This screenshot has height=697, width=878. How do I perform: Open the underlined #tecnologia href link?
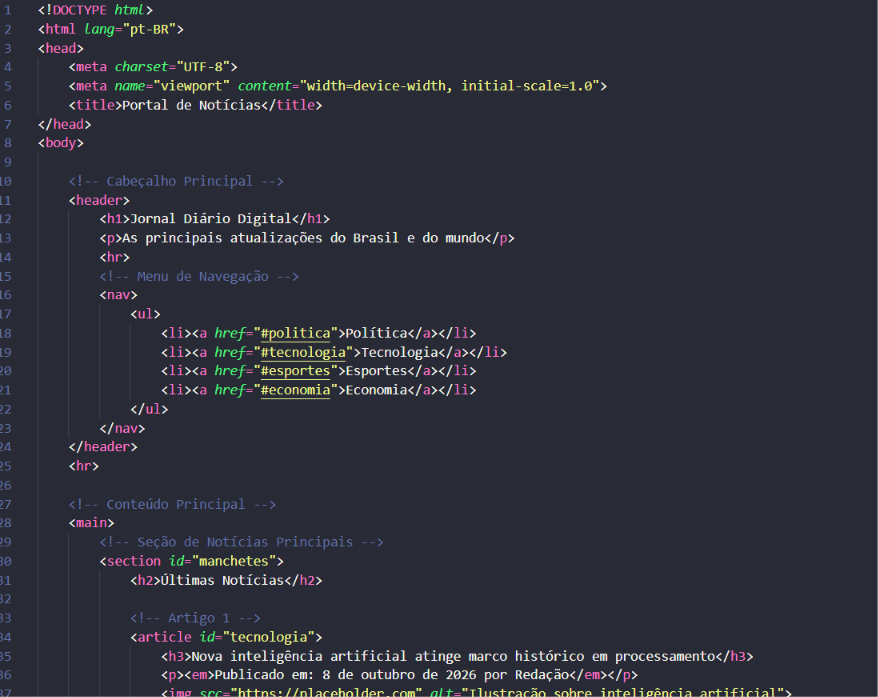coord(303,352)
